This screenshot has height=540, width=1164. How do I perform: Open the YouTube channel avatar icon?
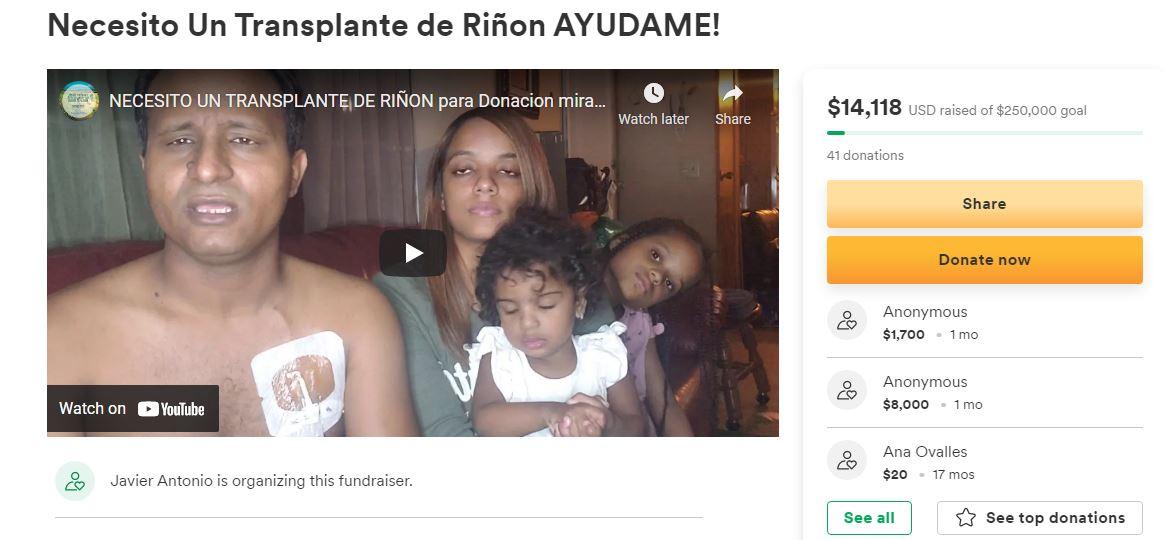[x=79, y=100]
